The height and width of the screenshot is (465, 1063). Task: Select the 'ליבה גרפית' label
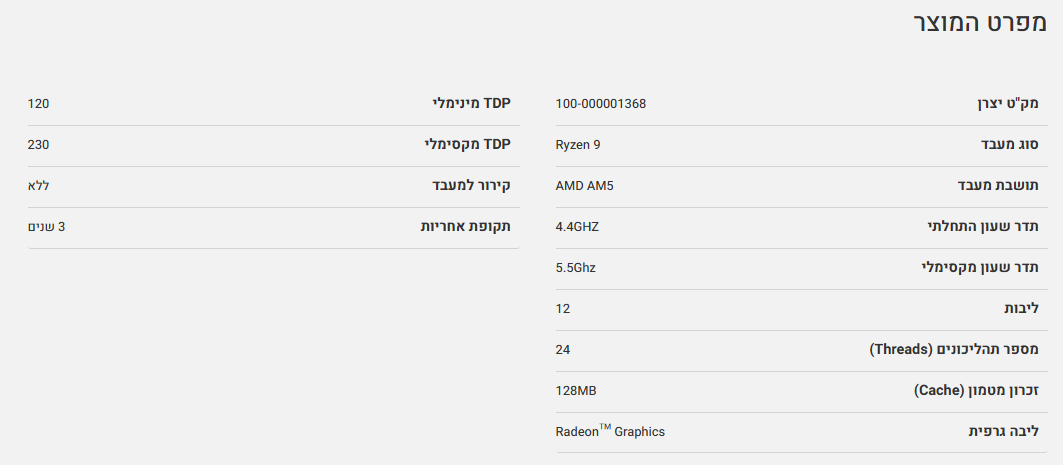(x=1004, y=432)
